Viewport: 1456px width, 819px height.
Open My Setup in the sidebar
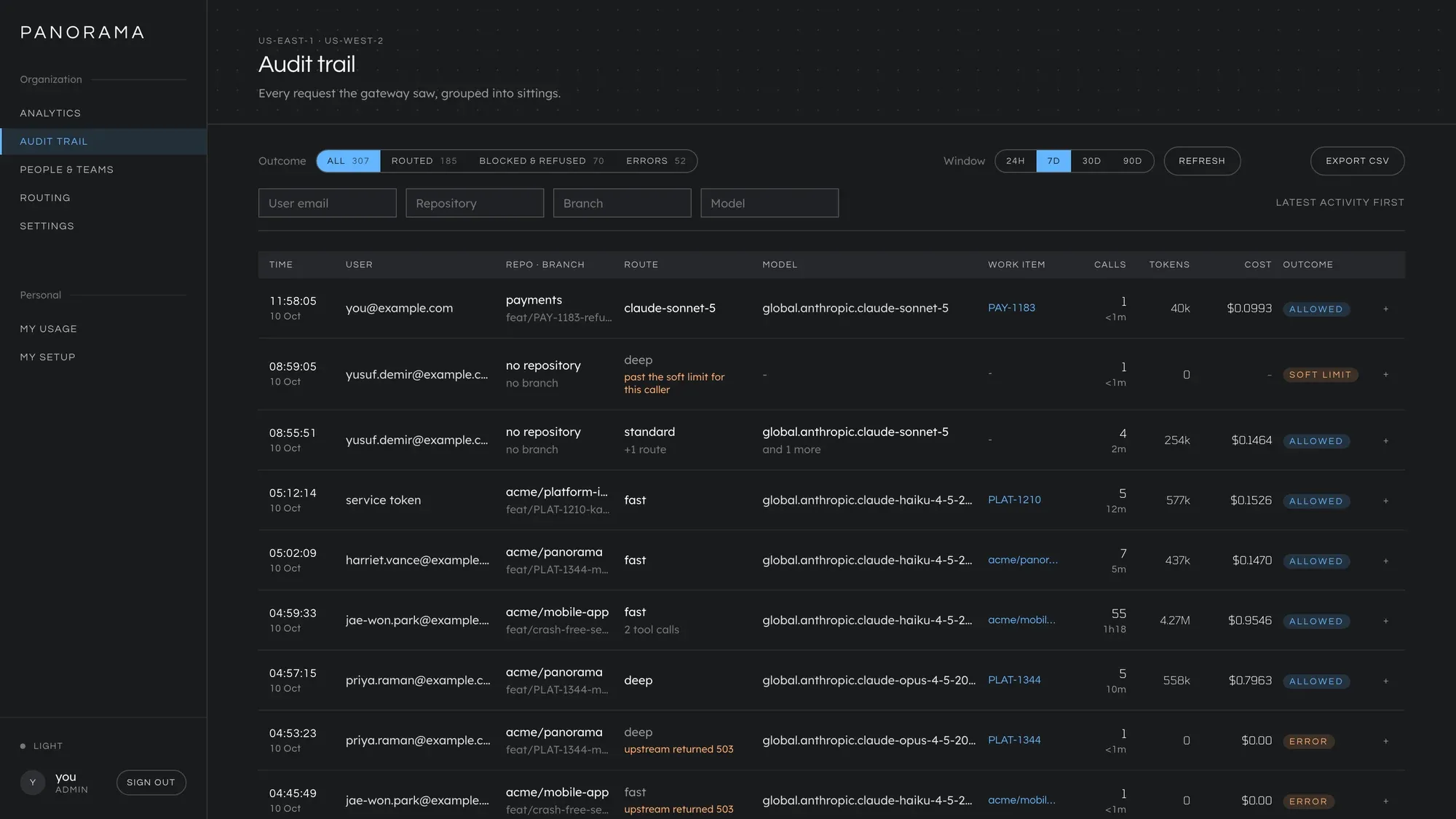pos(103,357)
